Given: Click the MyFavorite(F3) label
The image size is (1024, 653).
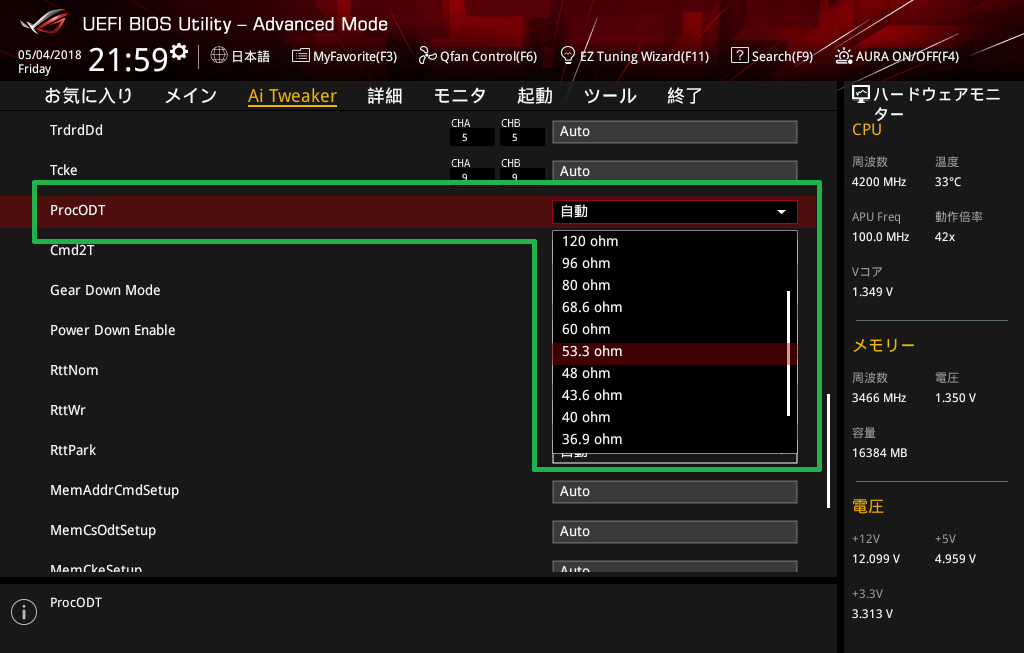Looking at the screenshot, I should pos(355,56).
